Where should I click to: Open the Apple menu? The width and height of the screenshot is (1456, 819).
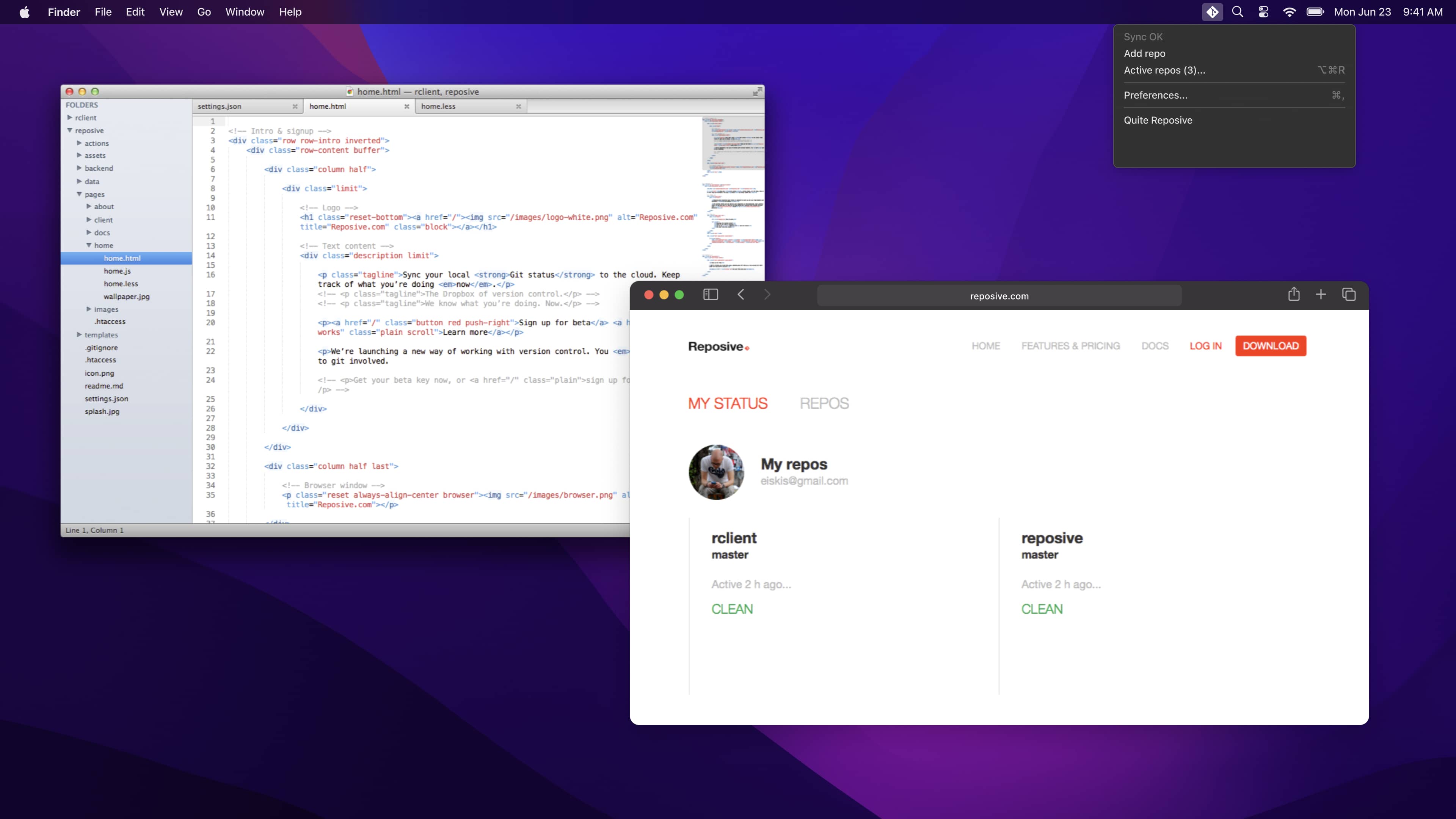[24, 12]
